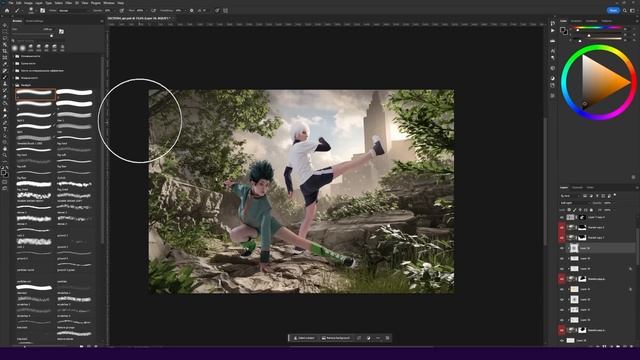Select the Crop tool

coord(5,51)
